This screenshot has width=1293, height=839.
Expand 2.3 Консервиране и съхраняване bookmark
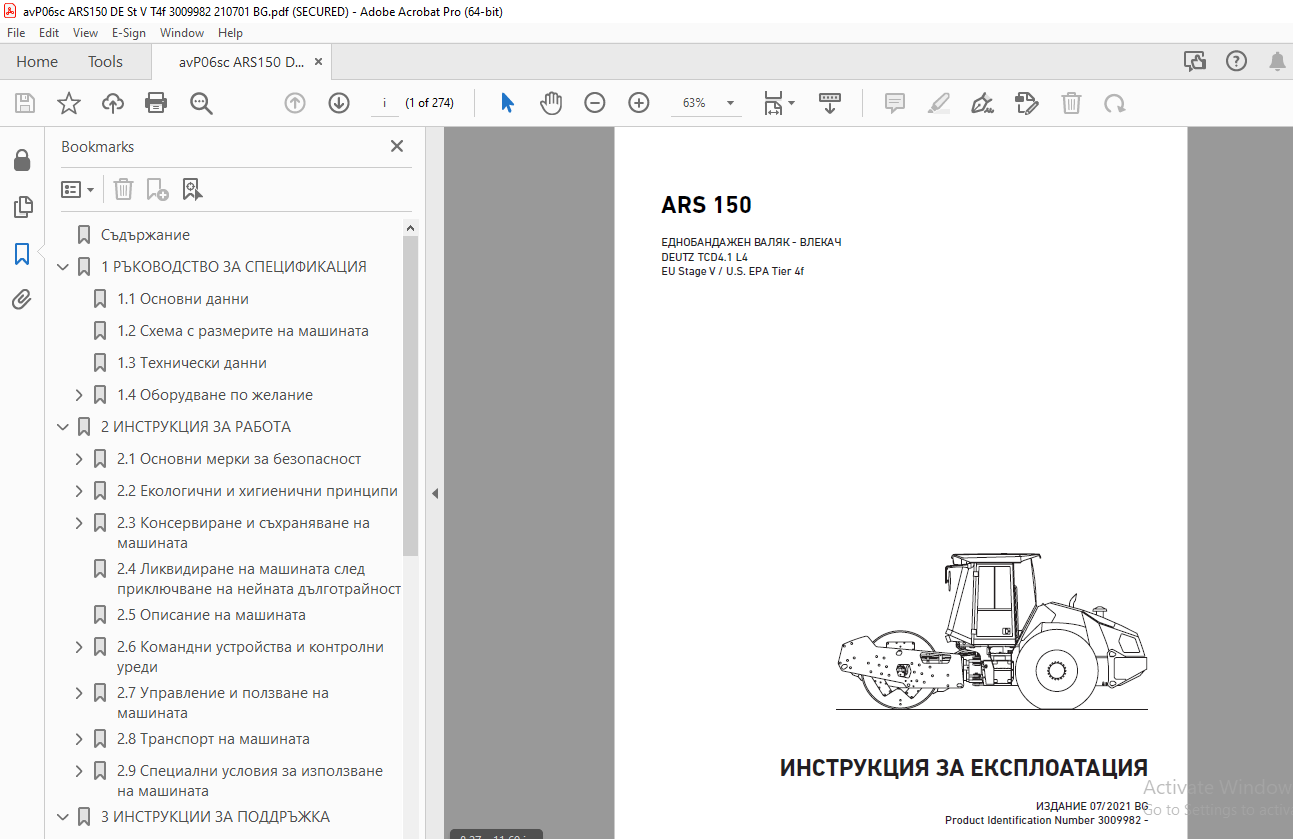(79, 523)
